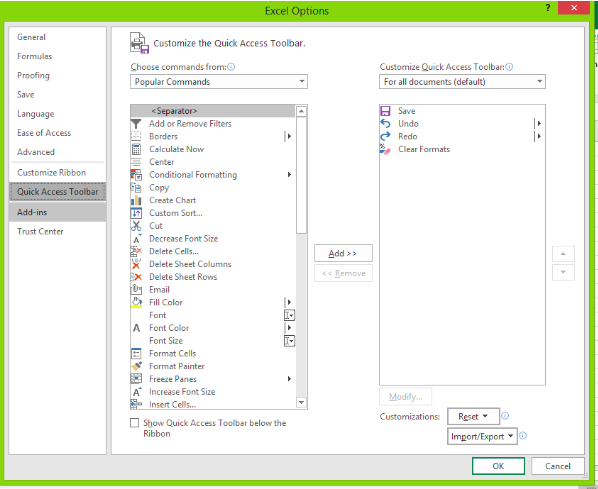Click the Add >> button
Screen dimensions: 598x489
click(x=343, y=253)
